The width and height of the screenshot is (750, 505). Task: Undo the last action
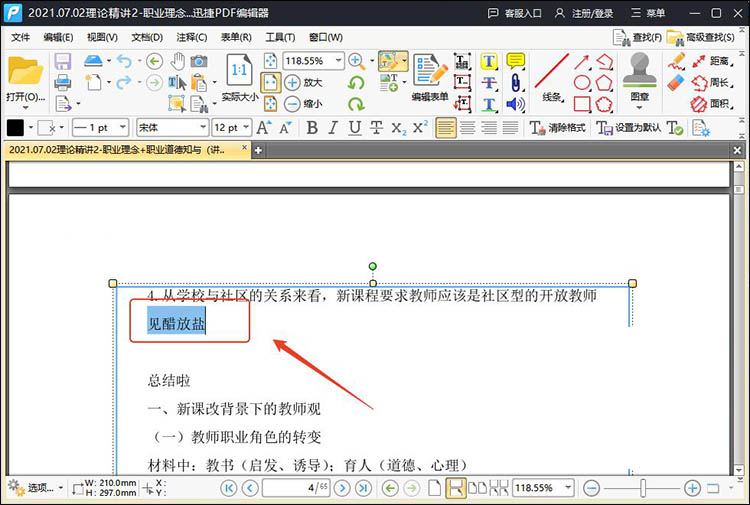coord(124,61)
